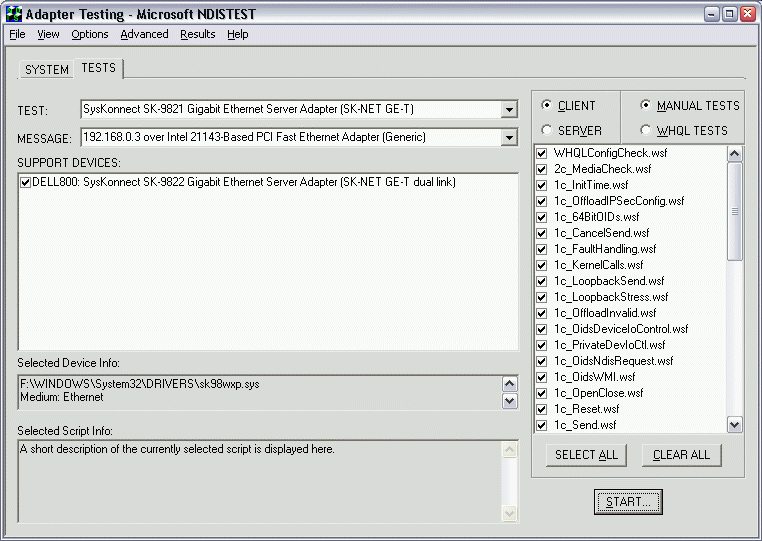Toggle 1c_64BitOIDs.wsf checkbox
Image resolution: width=762 pixels, height=541 pixels.
click(541, 218)
